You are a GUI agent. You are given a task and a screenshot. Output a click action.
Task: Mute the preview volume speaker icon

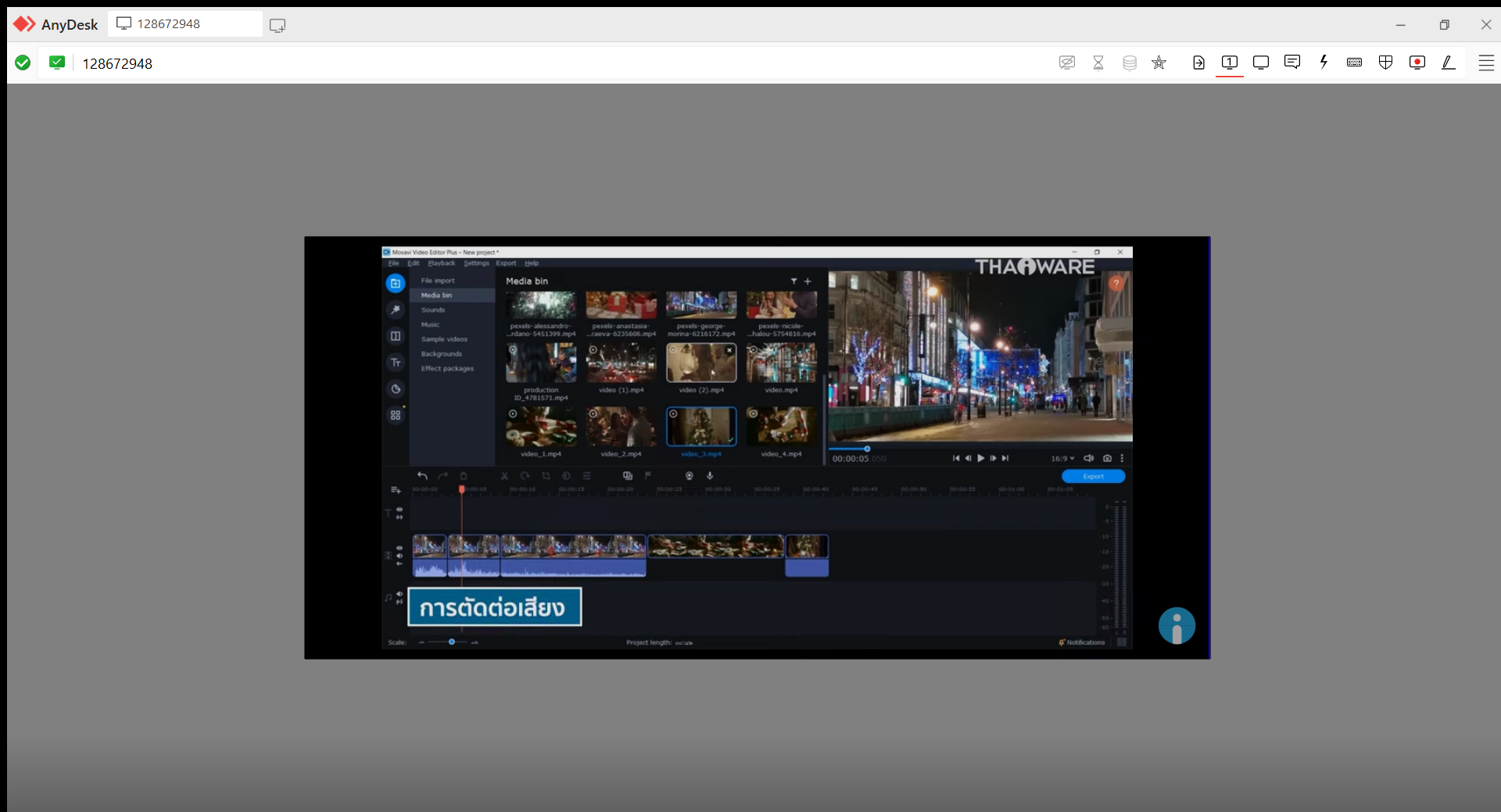pos(1088,459)
